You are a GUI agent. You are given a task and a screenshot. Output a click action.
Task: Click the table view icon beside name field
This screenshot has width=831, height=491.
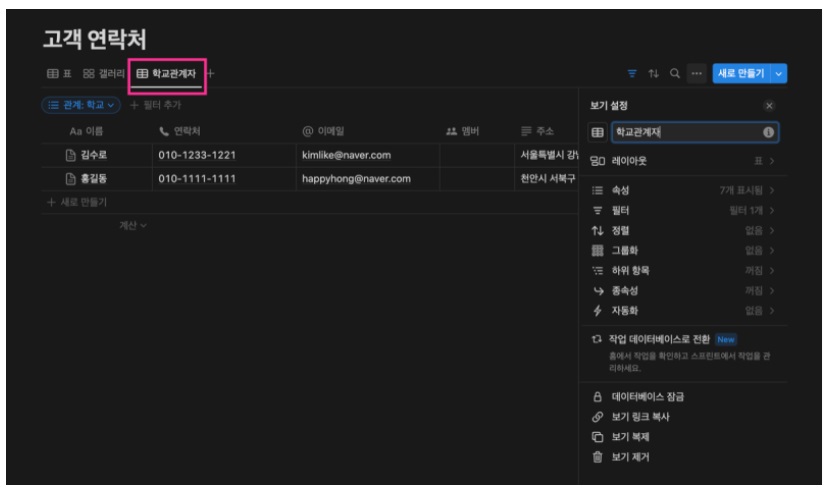pos(597,133)
